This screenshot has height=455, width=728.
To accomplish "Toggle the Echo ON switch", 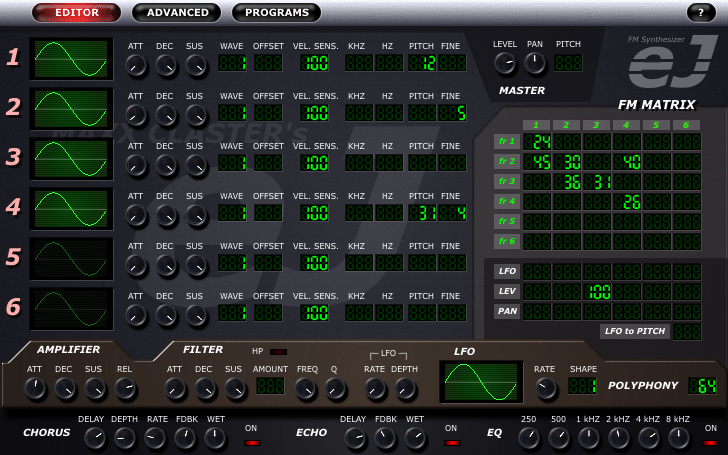I will pyautogui.click(x=451, y=441).
